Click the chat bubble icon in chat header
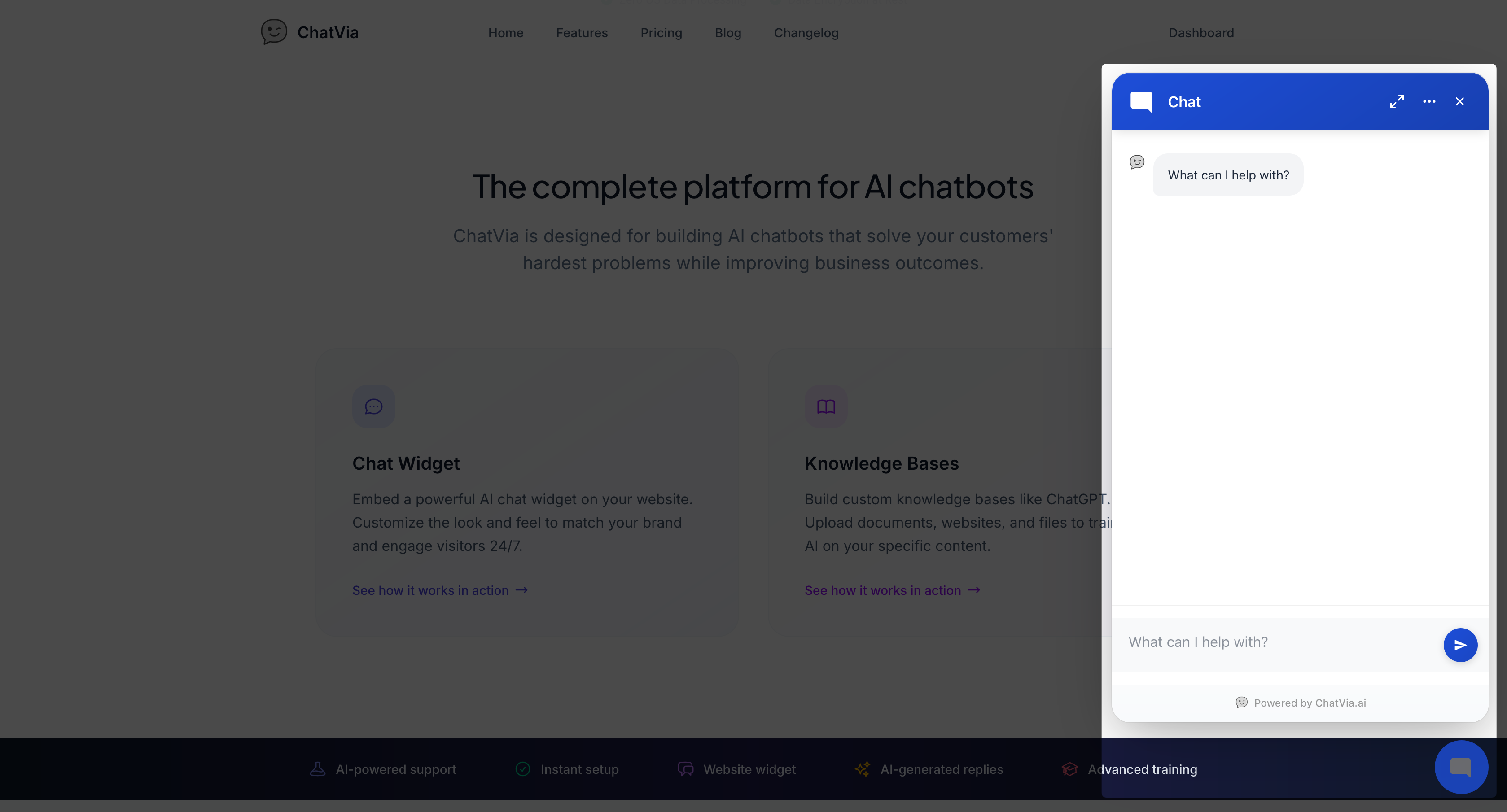Image resolution: width=1507 pixels, height=812 pixels. pyautogui.click(x=1141, y=102)
